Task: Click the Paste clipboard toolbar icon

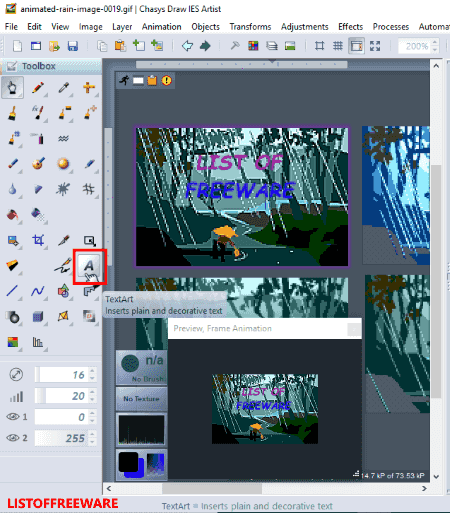Action: (x=120, y=46)
